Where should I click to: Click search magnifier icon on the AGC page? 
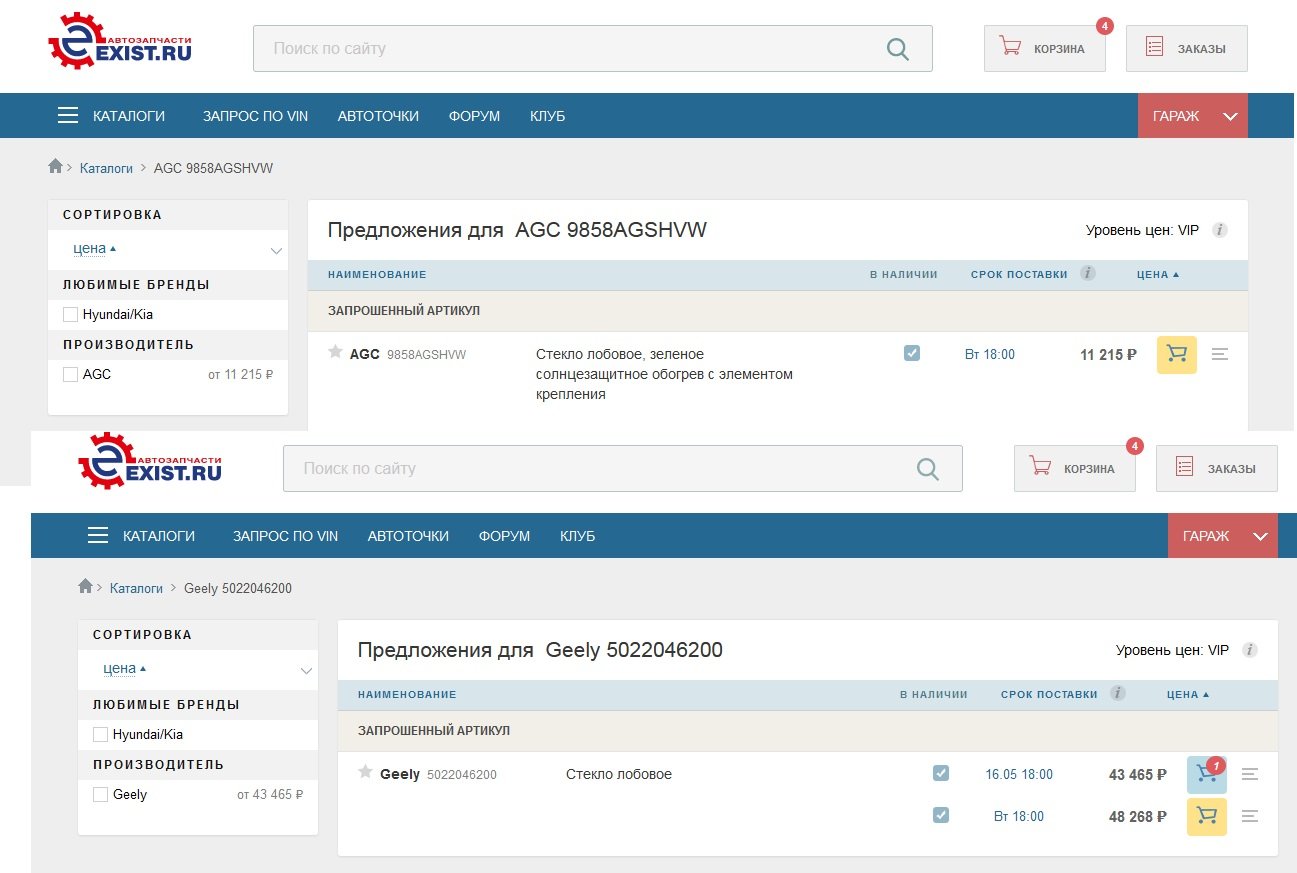(x=898, y=49)
